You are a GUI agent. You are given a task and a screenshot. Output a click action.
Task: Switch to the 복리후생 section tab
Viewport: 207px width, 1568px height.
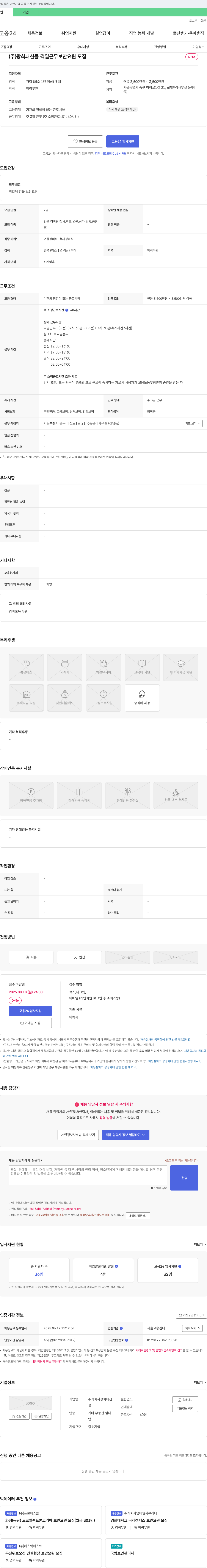tap(121, 47)
